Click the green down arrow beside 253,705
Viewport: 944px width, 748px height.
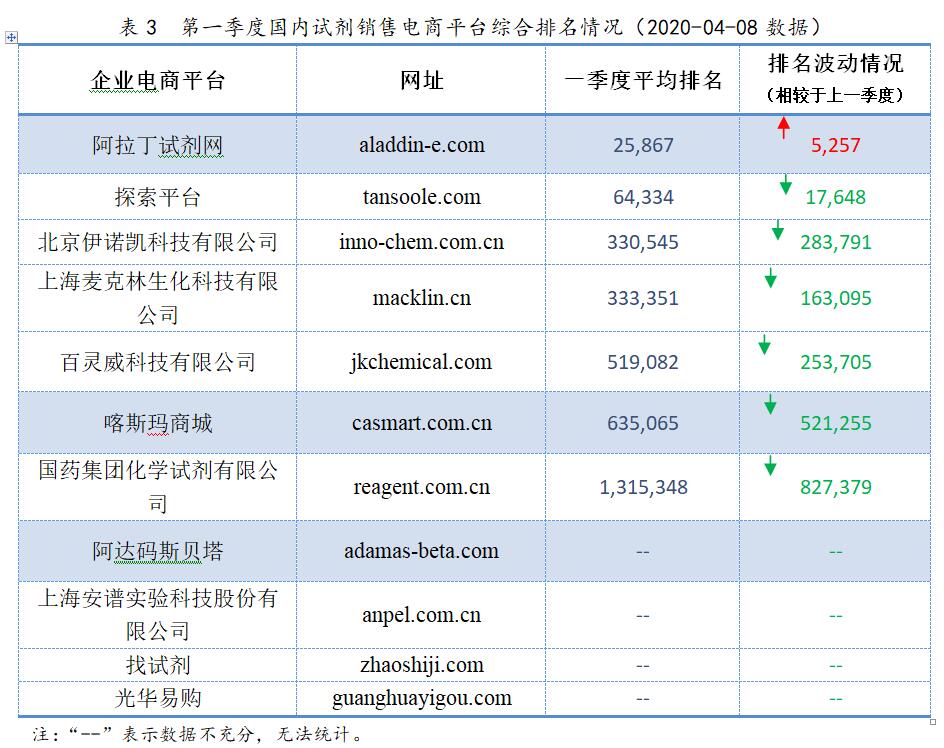pyautogui.click(x=765, y=345)
